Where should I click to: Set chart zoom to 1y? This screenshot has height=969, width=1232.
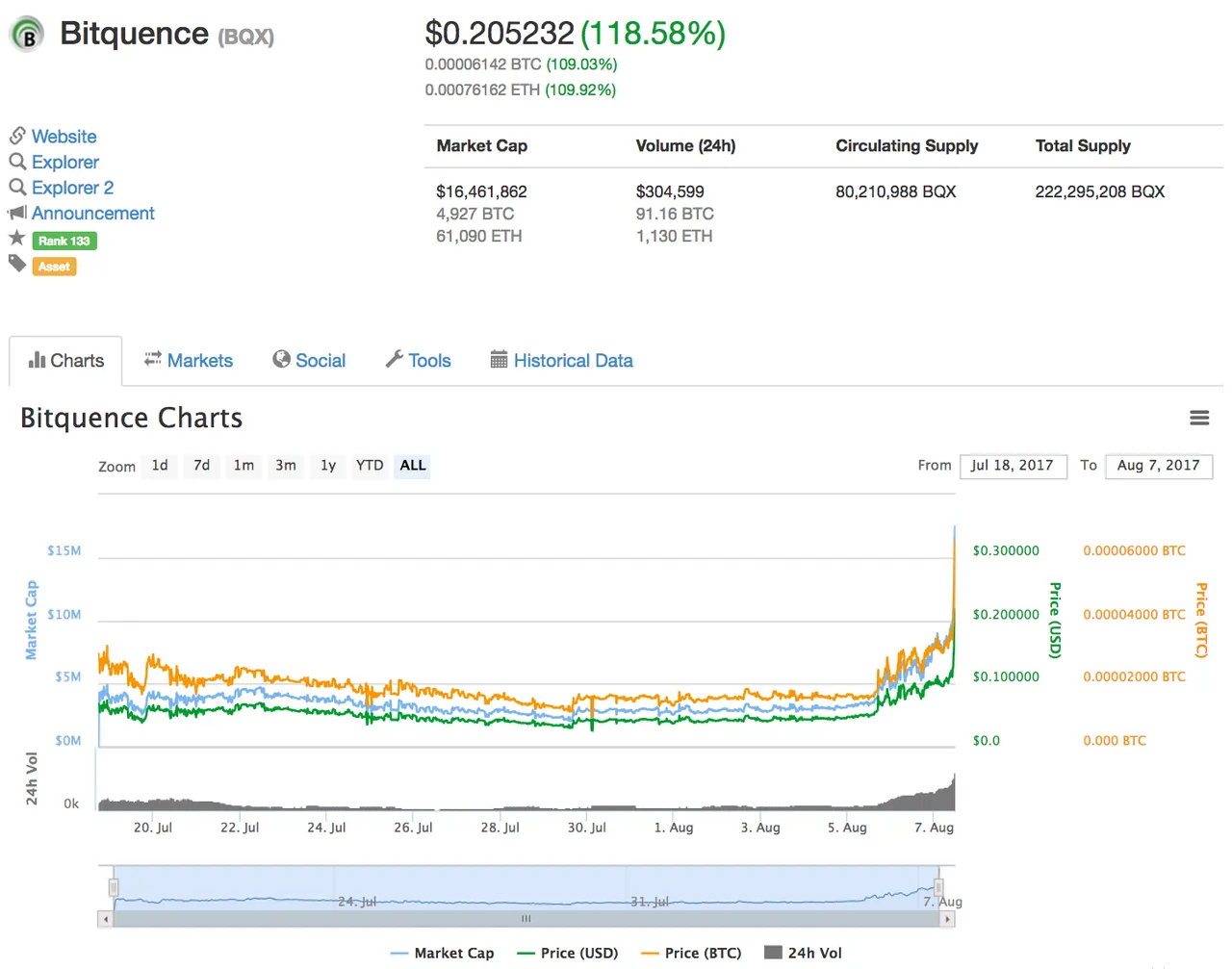point(328,466)
